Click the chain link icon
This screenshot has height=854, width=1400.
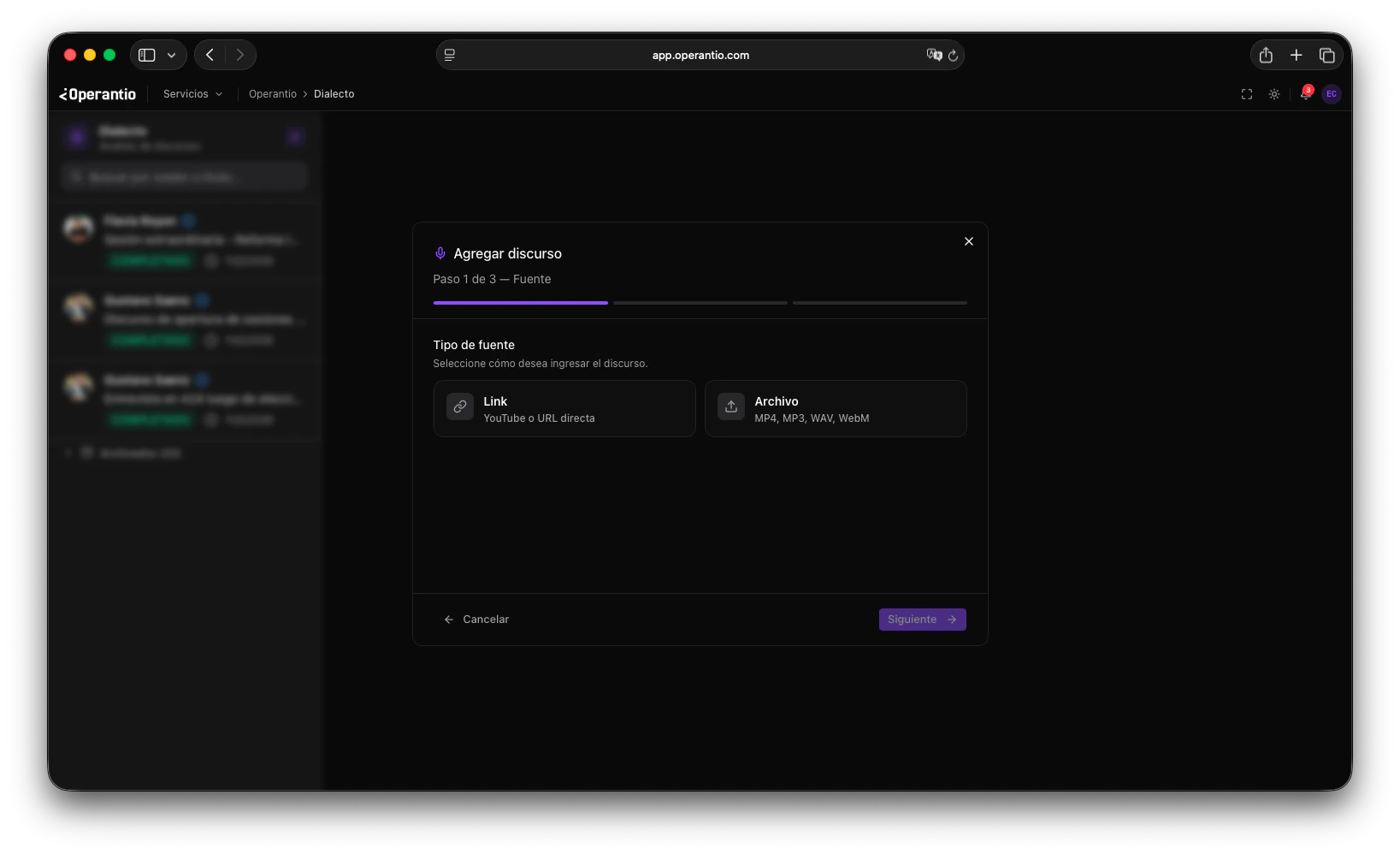pos(460,406)
